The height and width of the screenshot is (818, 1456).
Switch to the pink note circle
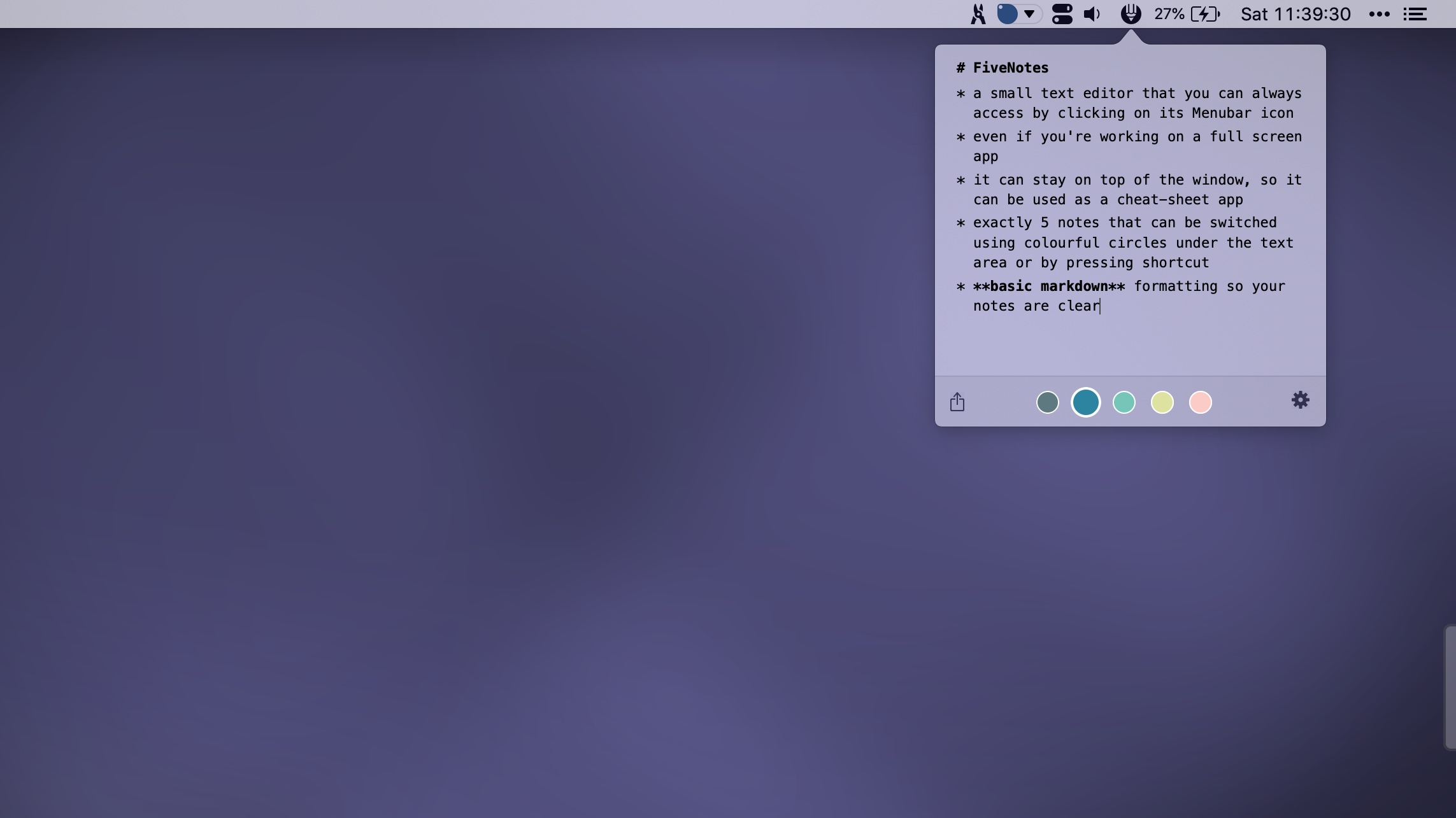pos(1200,402)
